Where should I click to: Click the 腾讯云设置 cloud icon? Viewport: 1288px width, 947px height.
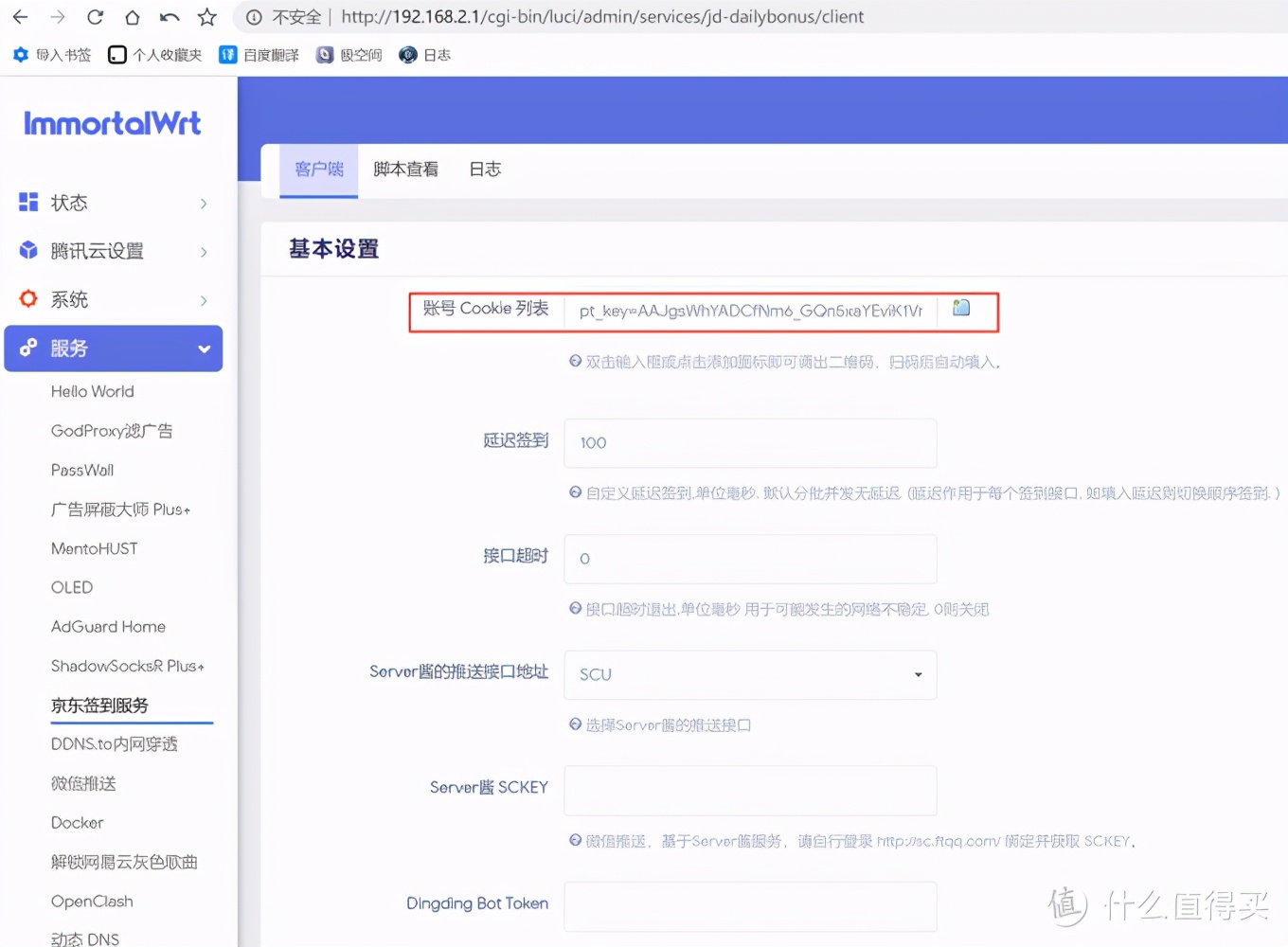tap(27, 250)
